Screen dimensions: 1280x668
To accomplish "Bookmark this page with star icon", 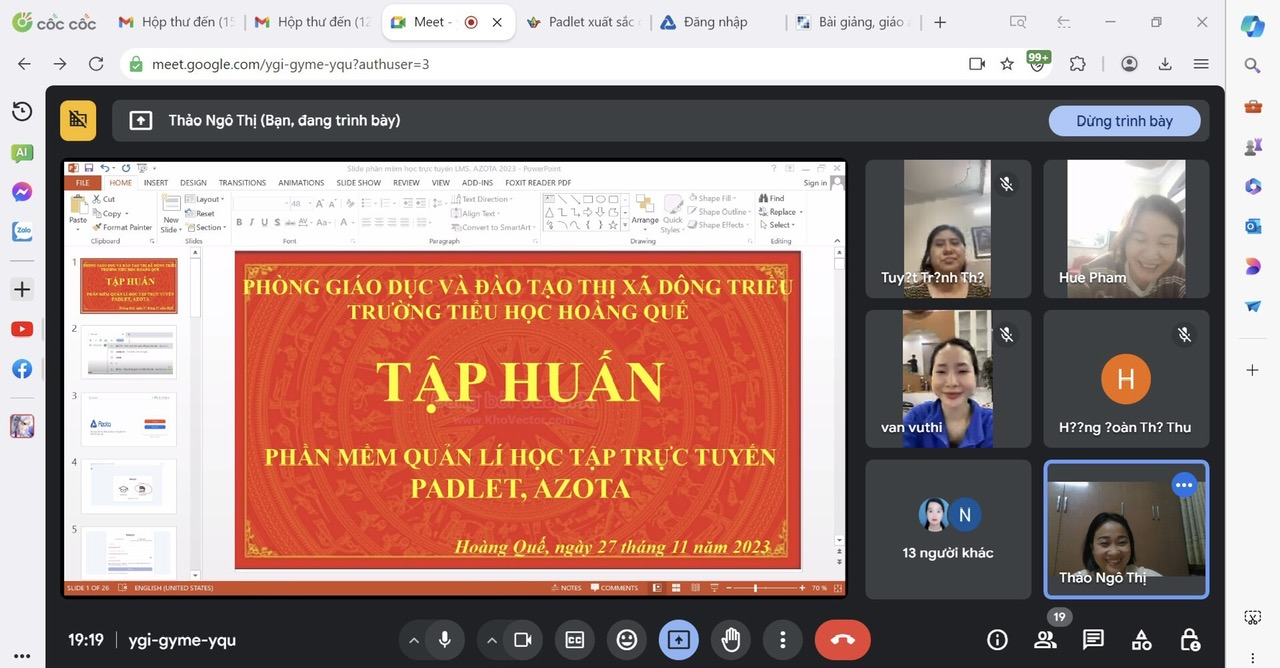I will point(1007,64).
